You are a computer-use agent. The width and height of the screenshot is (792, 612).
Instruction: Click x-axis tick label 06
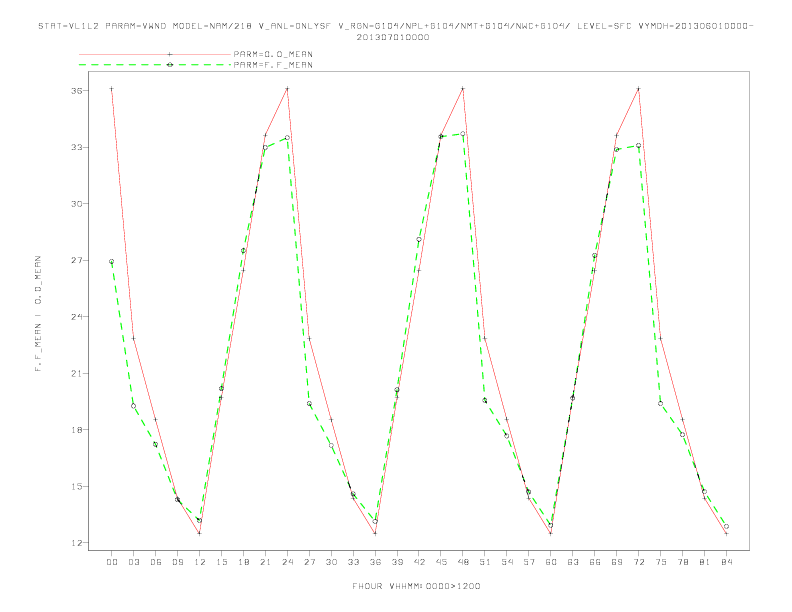click(x=156, y=562)
